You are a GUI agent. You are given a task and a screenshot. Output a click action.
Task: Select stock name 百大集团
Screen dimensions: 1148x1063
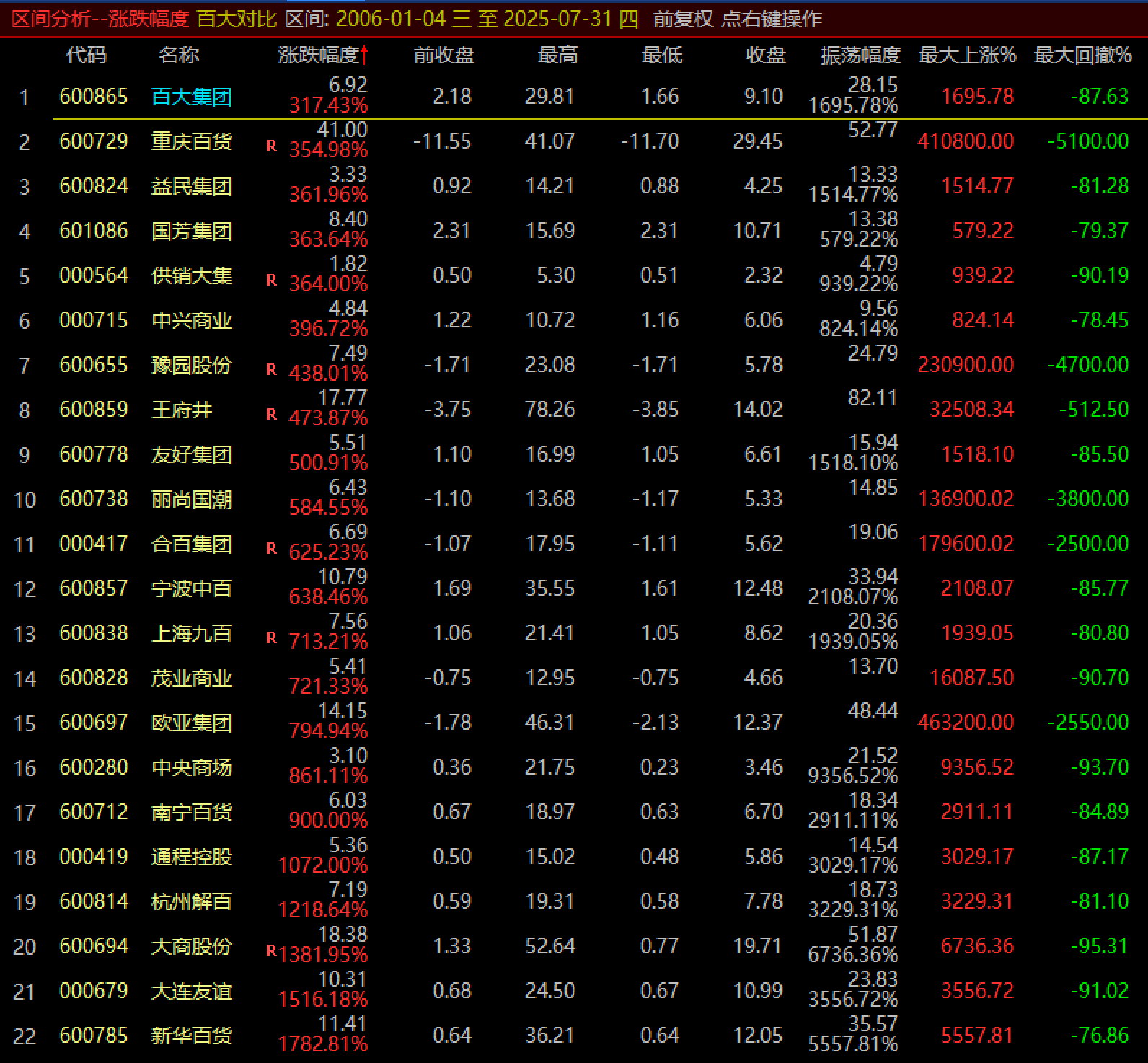[x=192, y=97]
